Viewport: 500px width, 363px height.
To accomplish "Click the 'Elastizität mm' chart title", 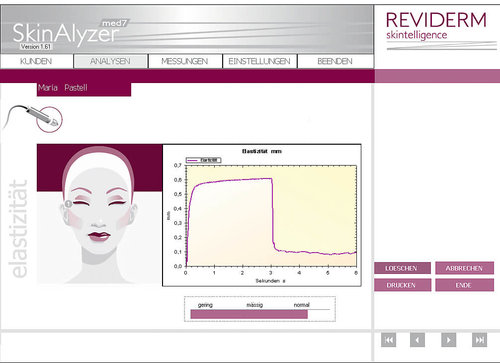I will pyautogui.click(x=262, y=151).
